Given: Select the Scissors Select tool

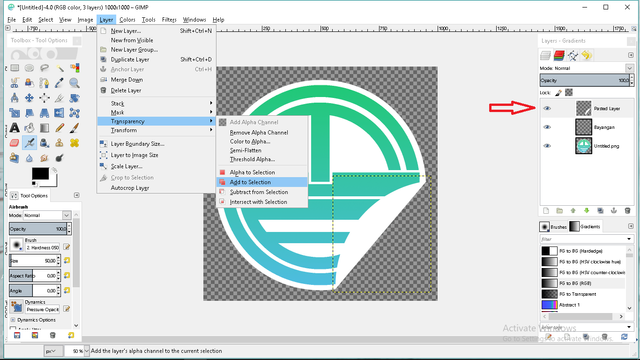Looking at the screenshot, I should 15,83.
